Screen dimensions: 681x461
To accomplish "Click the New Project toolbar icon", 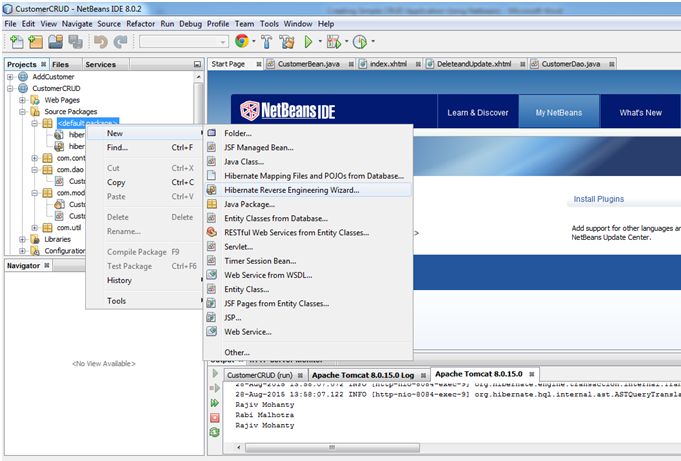I will point(36,42).
